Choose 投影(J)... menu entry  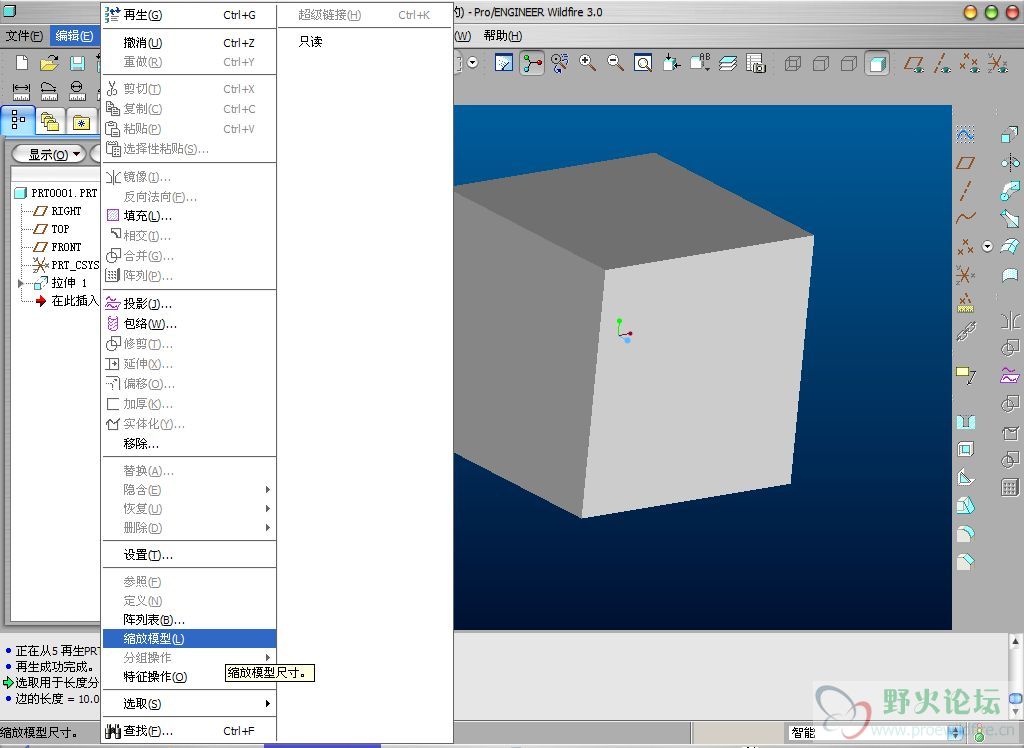pyautogui.click(x=189, y=304)
